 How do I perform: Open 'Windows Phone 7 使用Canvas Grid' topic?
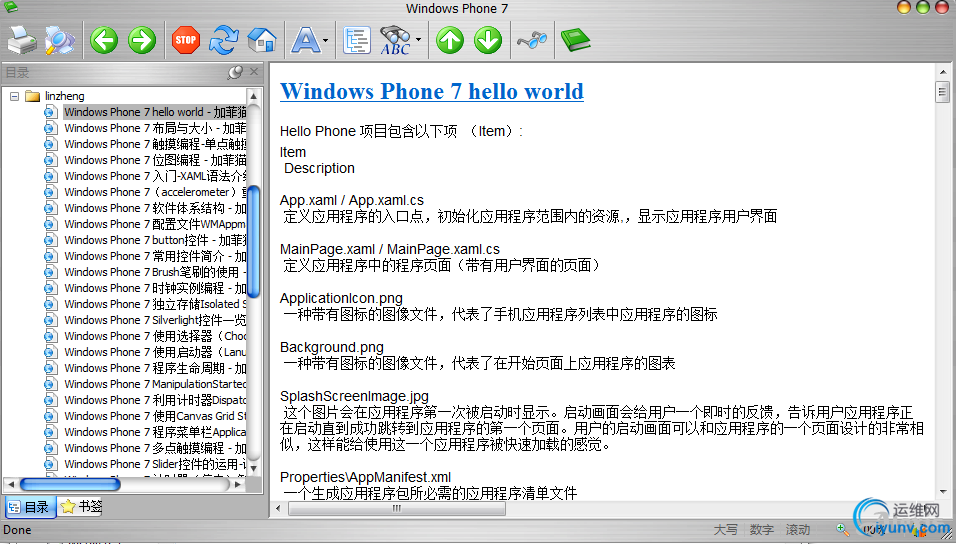[155, 416]
